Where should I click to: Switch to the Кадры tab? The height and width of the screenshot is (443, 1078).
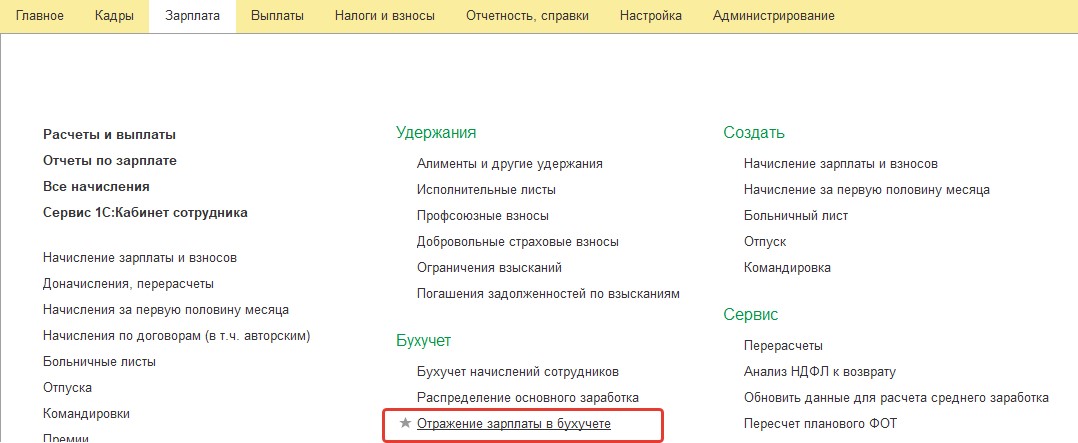point(114,16)
